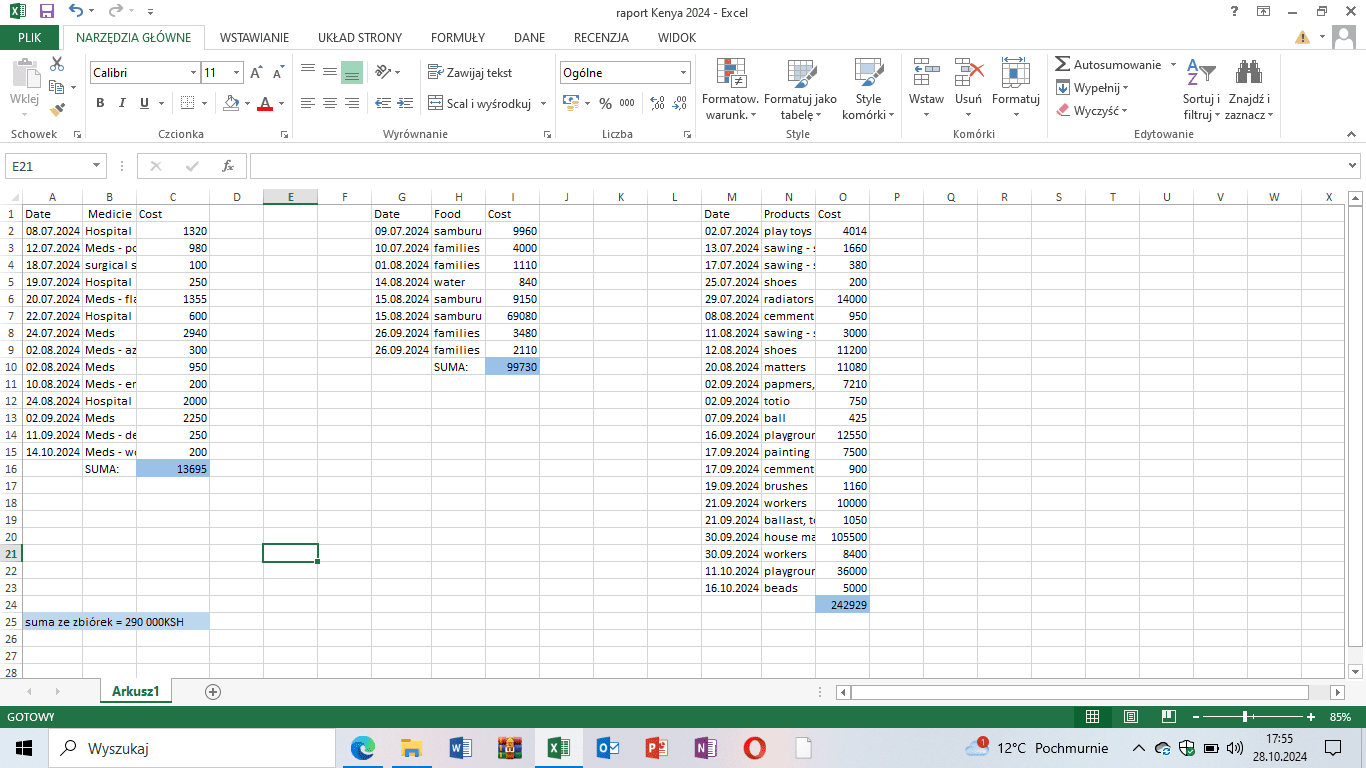The height and width of the screenshot is (768, 1366).
Task: Click increase decimal places icon
Action: [657, 103]
